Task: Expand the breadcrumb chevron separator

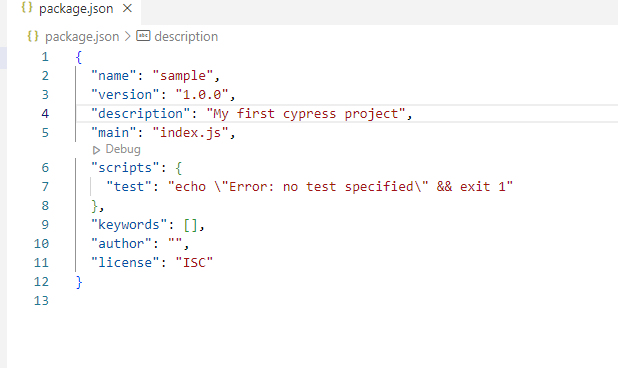Action: [127, 36]
